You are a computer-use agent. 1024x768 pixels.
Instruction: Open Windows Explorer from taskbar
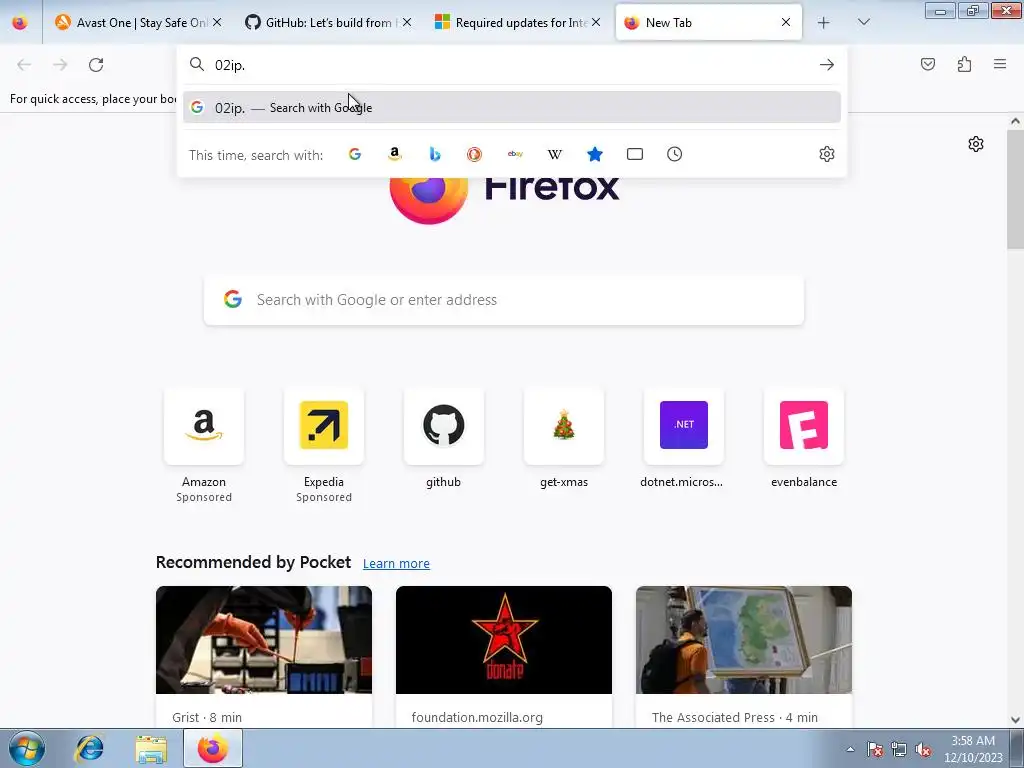[x=151, y=748]
